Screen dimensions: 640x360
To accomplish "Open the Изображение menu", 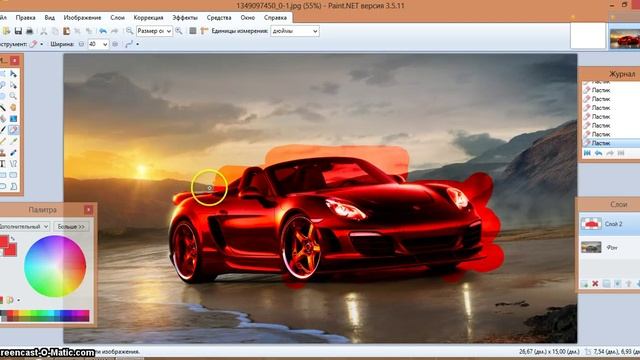I will click(x=82, y=18).
